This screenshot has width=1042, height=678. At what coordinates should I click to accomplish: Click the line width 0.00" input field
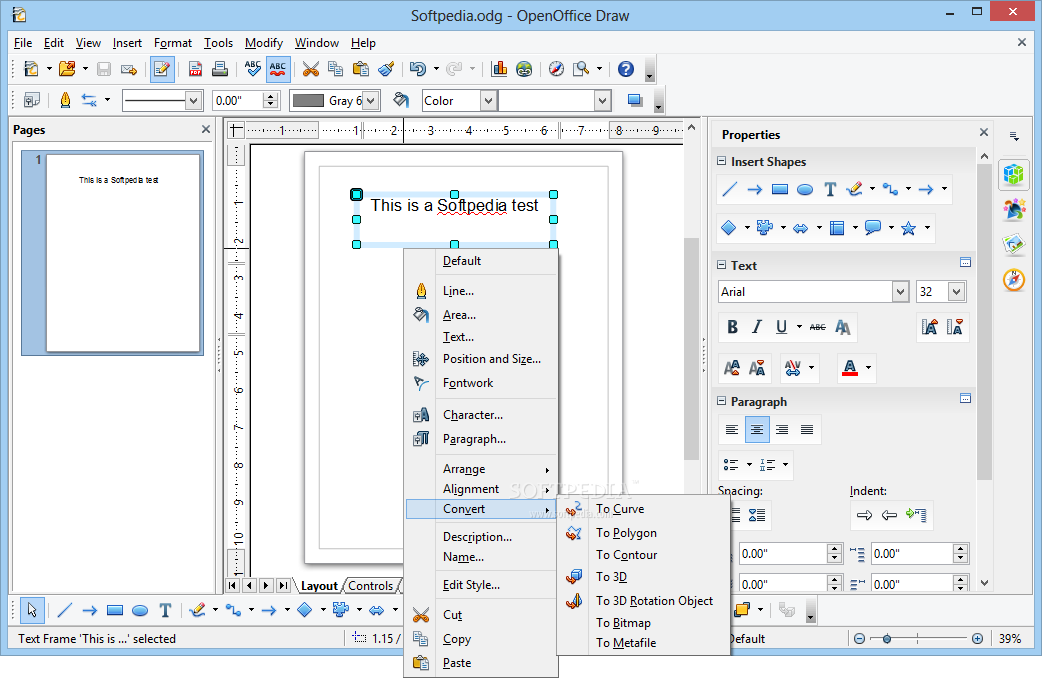click(x=238, y=101)
